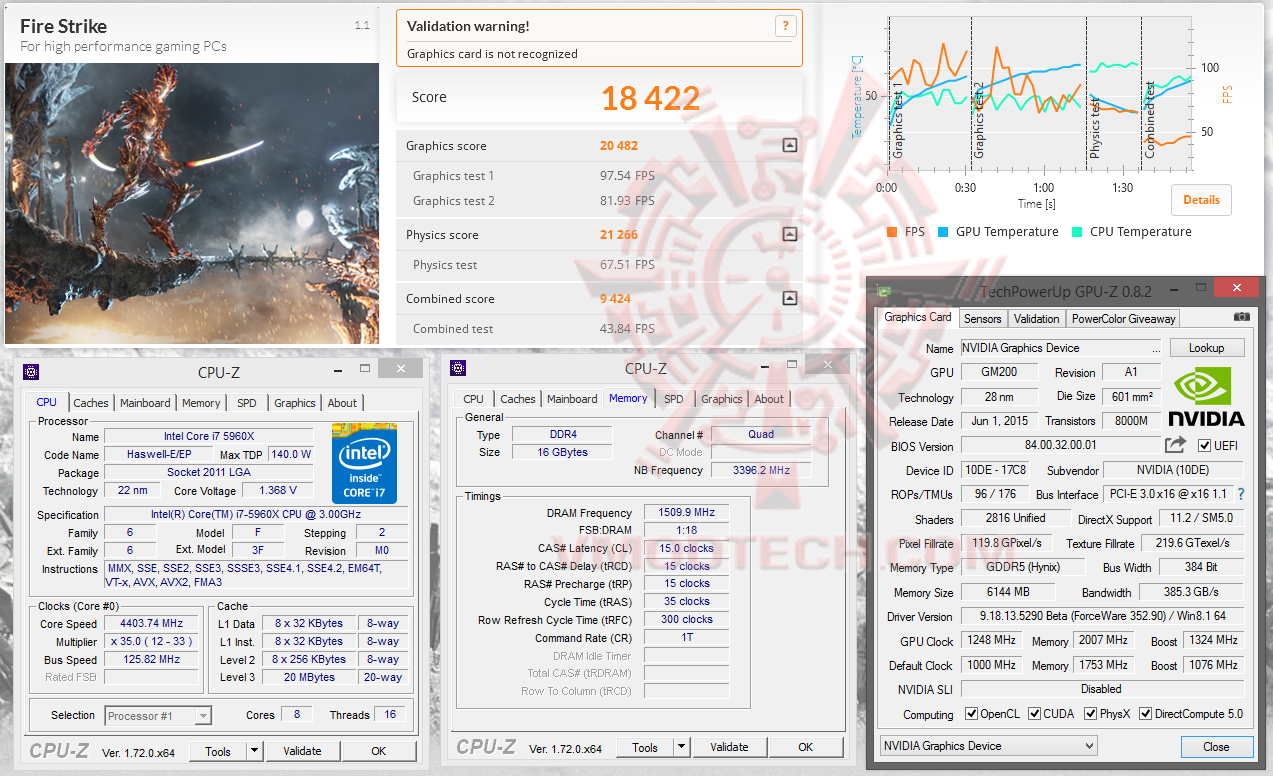Open Memory tab in left CPU-Z window

pos(201,403)
